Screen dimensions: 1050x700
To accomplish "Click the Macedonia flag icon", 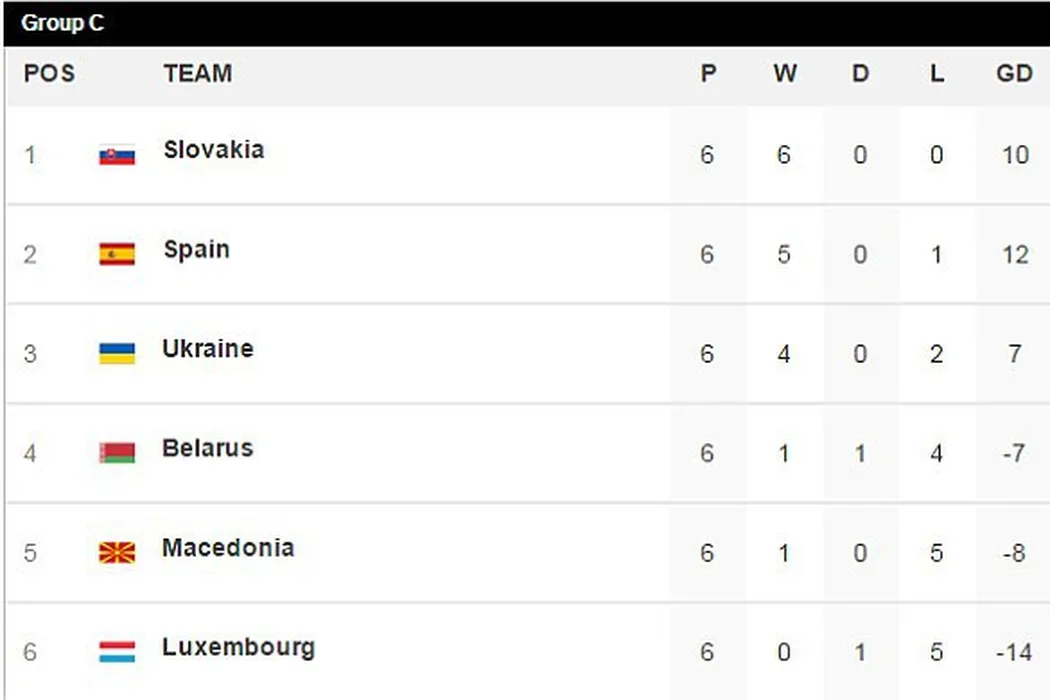I will tap(117, 552).
